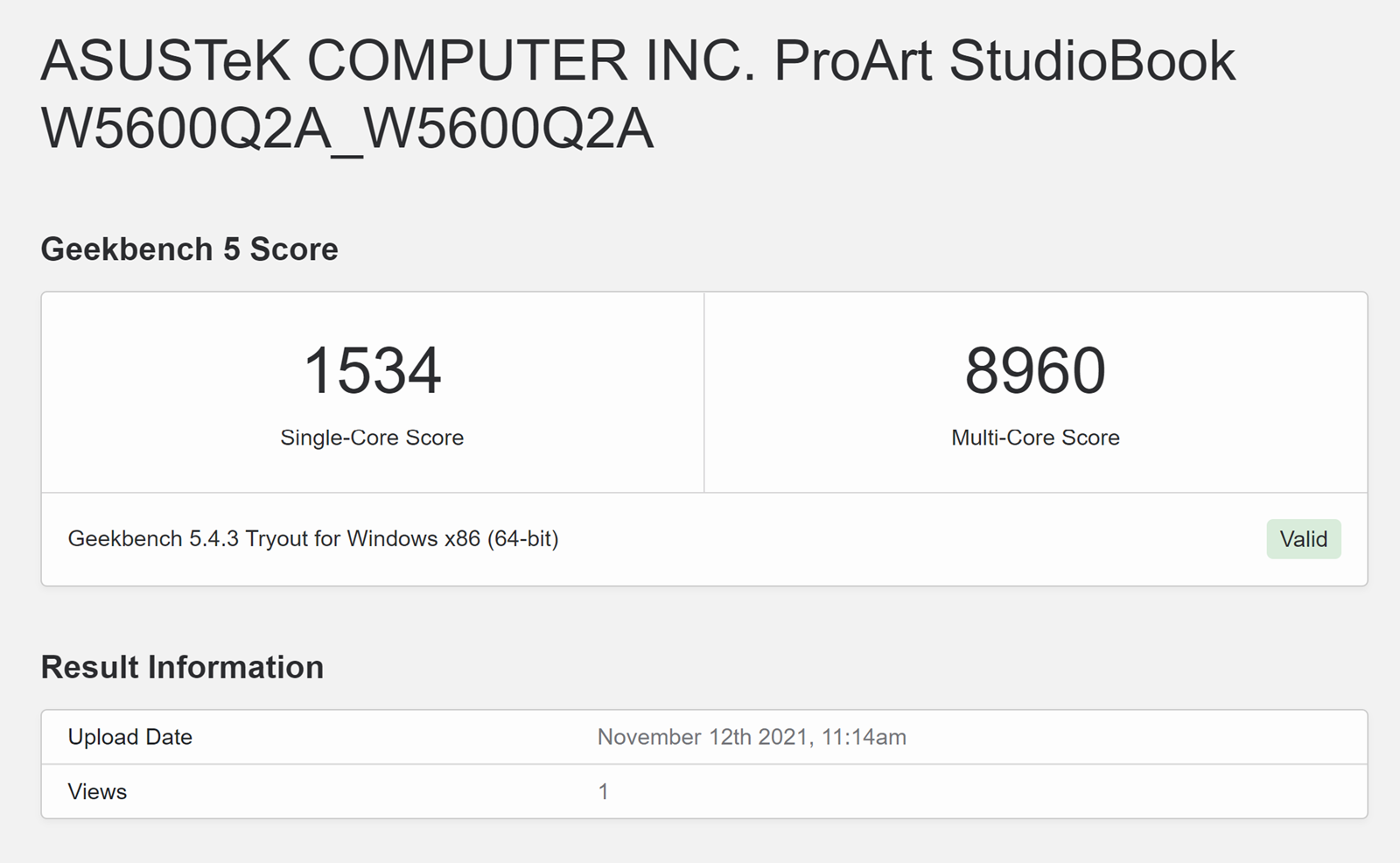Click the single-core score number 1534
1400x863 pixels.
click(372, 370)
